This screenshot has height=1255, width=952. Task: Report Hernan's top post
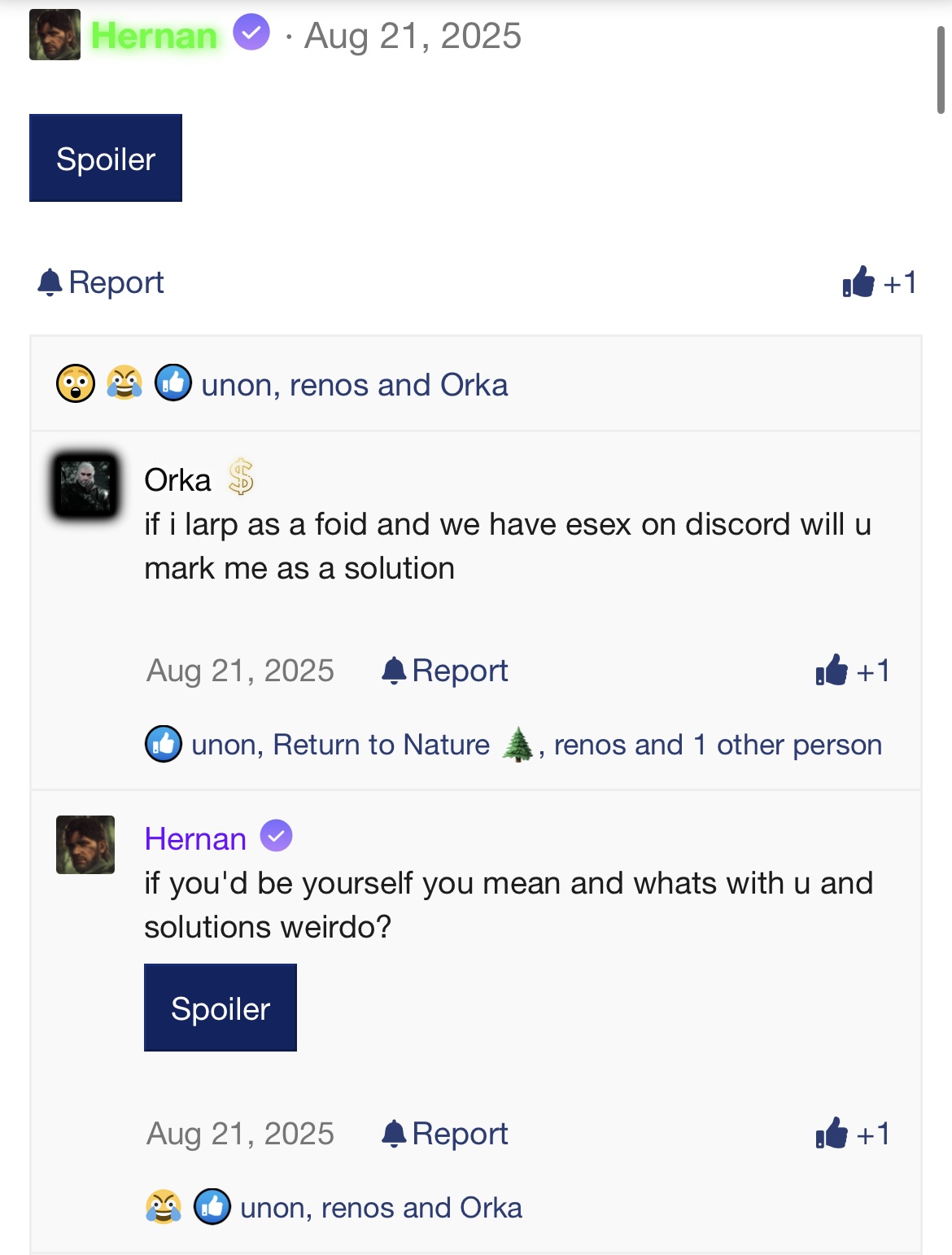pos(101,282)
